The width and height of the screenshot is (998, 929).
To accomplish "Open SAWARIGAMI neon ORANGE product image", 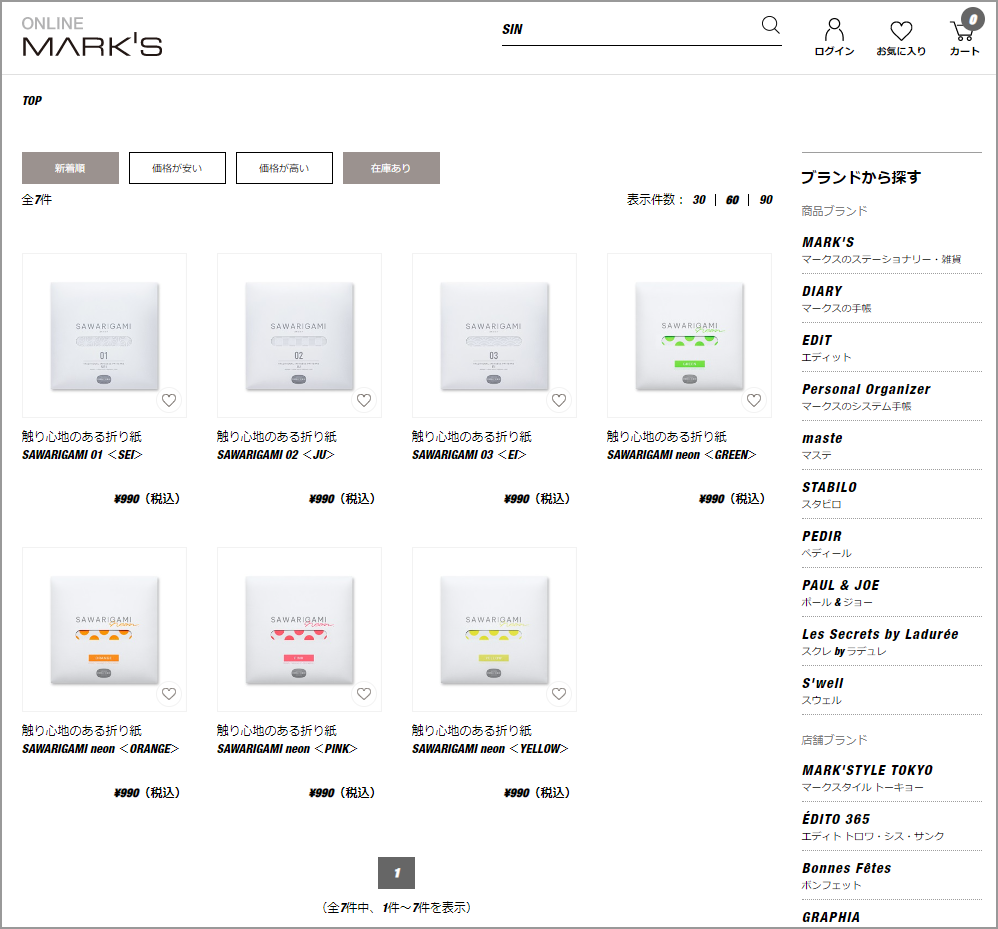I will tap(104, 629).
